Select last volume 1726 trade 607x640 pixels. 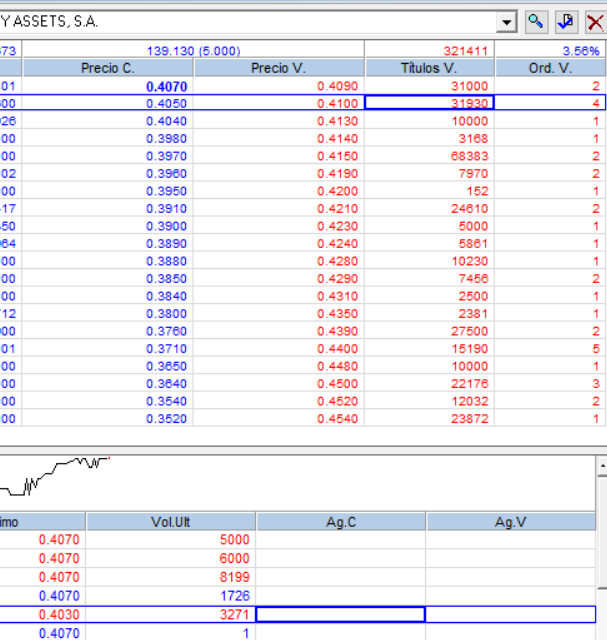click(x=234, y=596)
